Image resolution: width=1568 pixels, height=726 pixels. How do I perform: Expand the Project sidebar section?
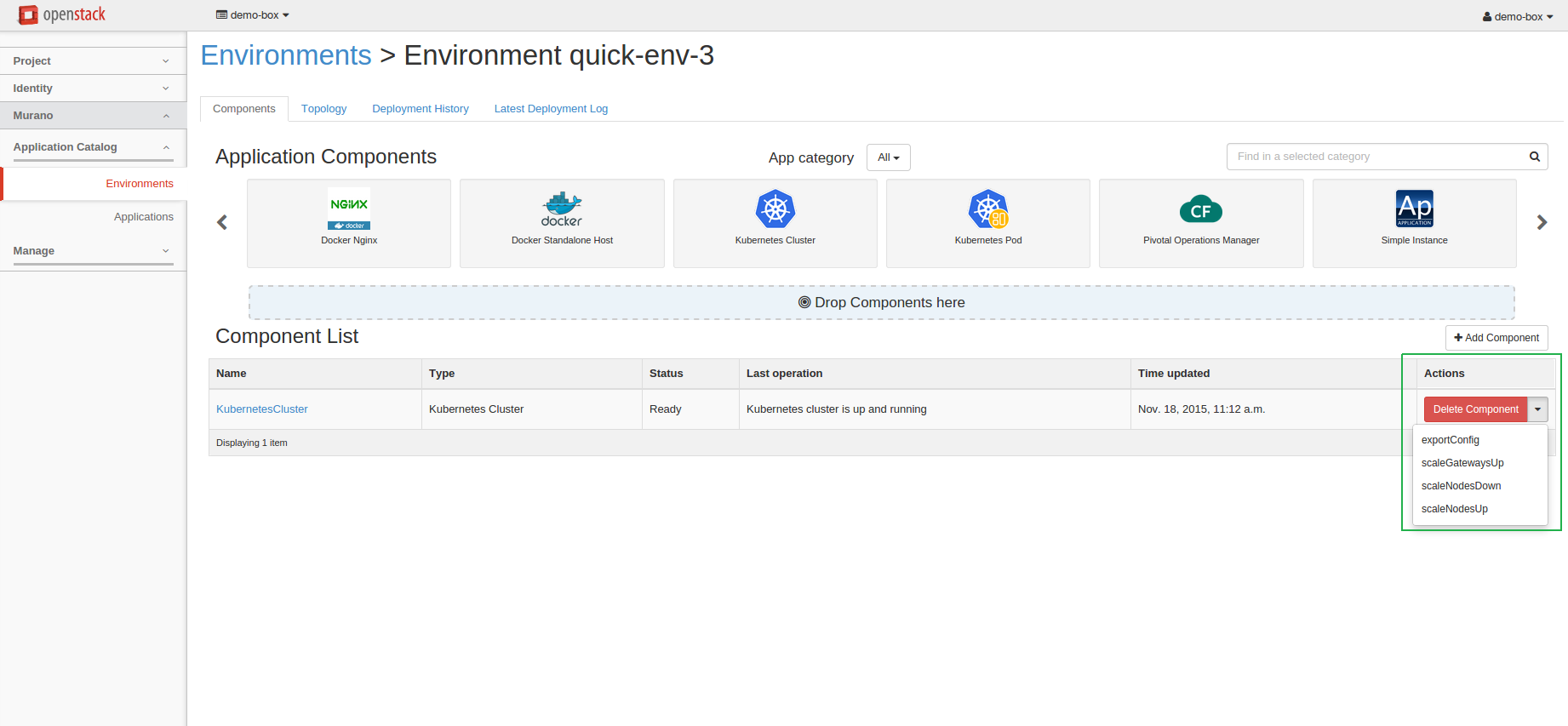tap(93, 61)
